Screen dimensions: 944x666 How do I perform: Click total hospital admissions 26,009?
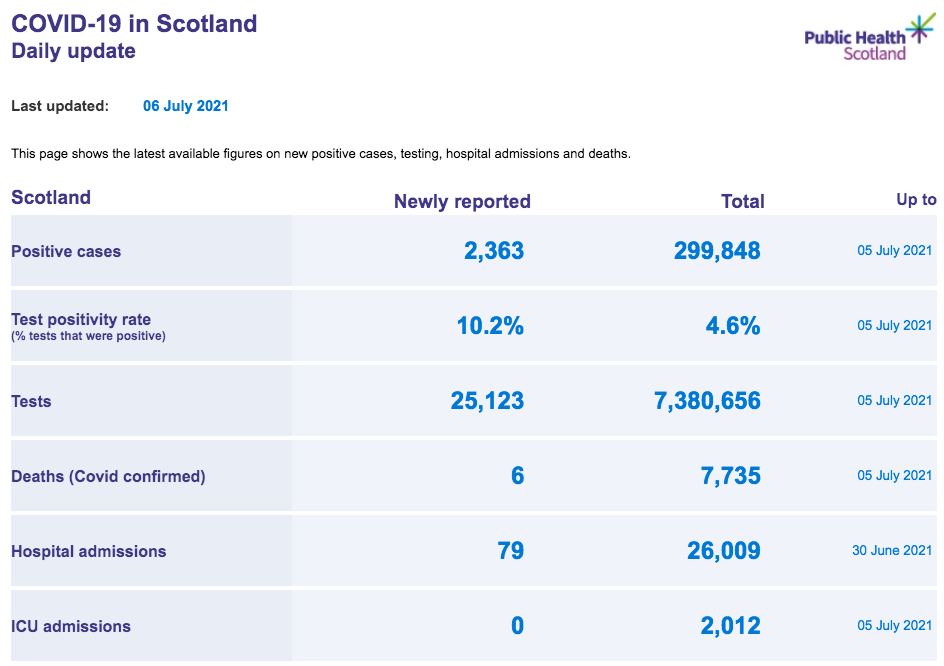coord(724,550)
